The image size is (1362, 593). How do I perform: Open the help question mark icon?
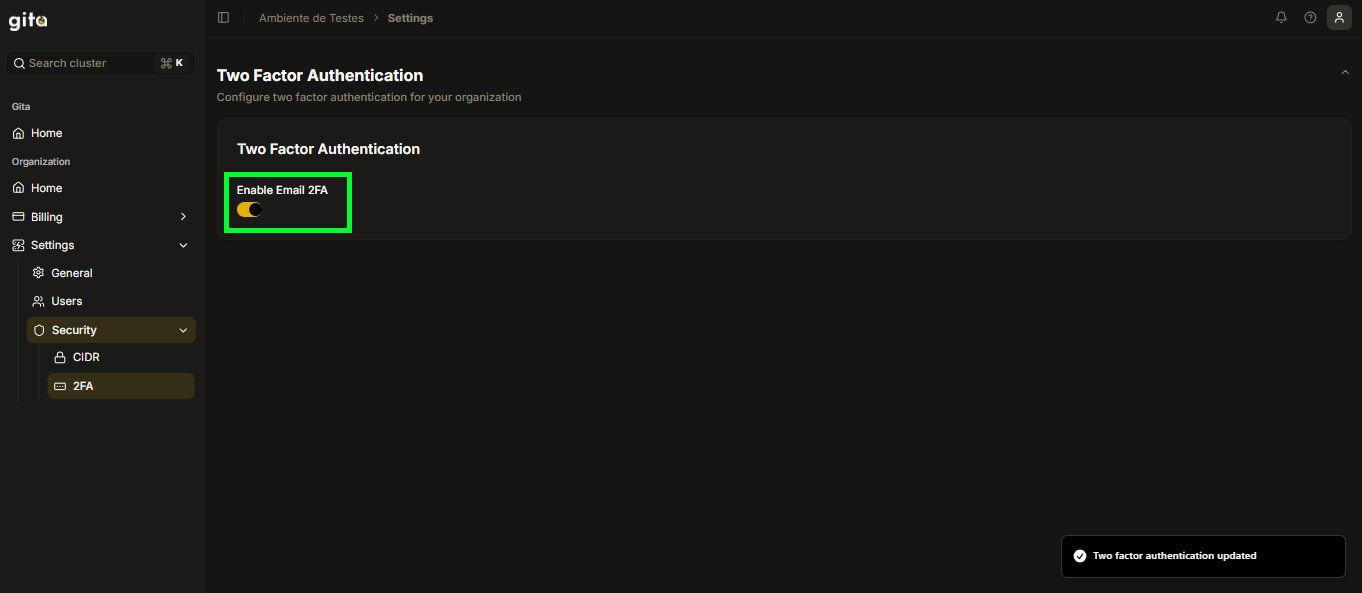[1310, 18]
